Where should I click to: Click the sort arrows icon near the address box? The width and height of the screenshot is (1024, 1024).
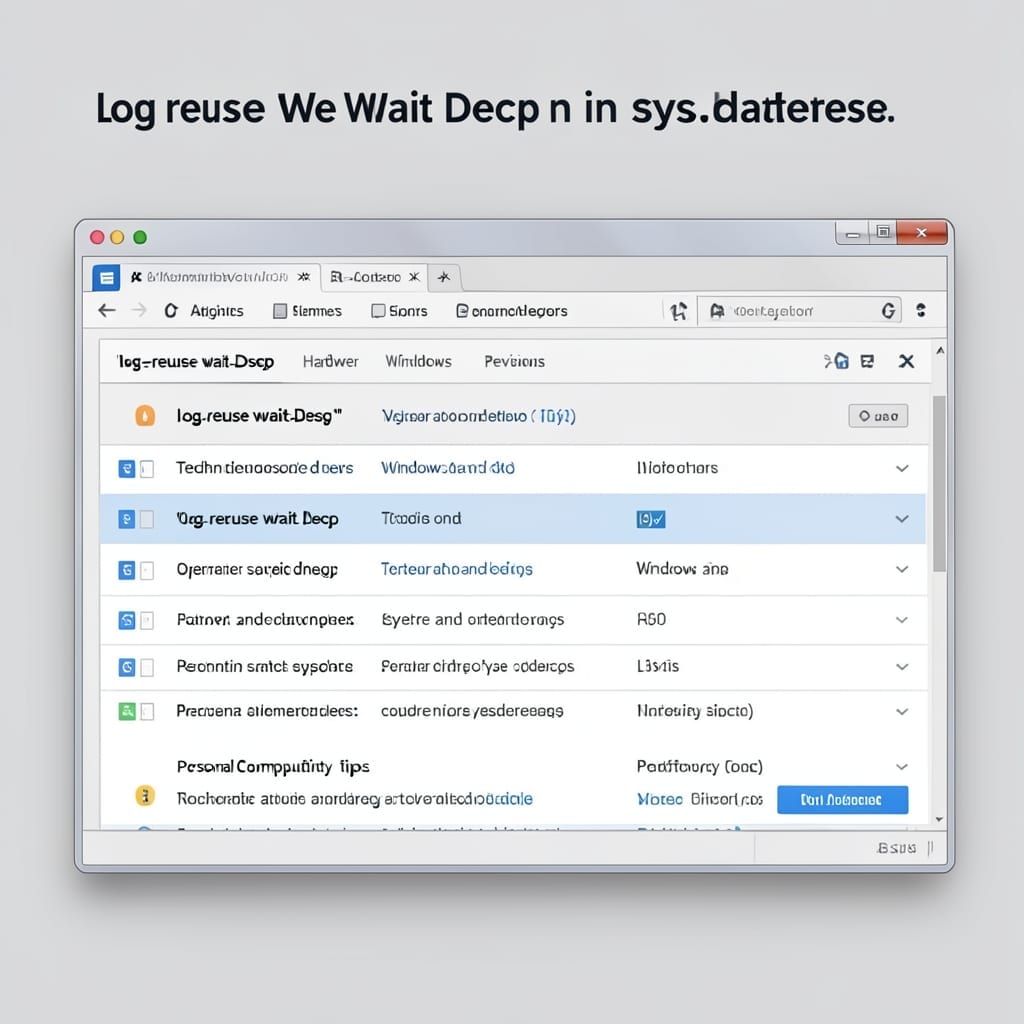pyautogui.click(x=679, y=312)
